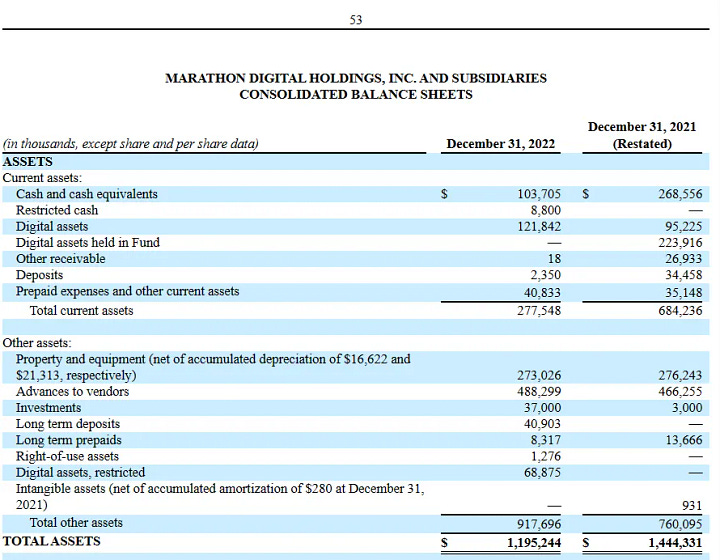Select the 'Long term prepaids' label
Viewport: 720px width, 560px height.
pos(69,440)
